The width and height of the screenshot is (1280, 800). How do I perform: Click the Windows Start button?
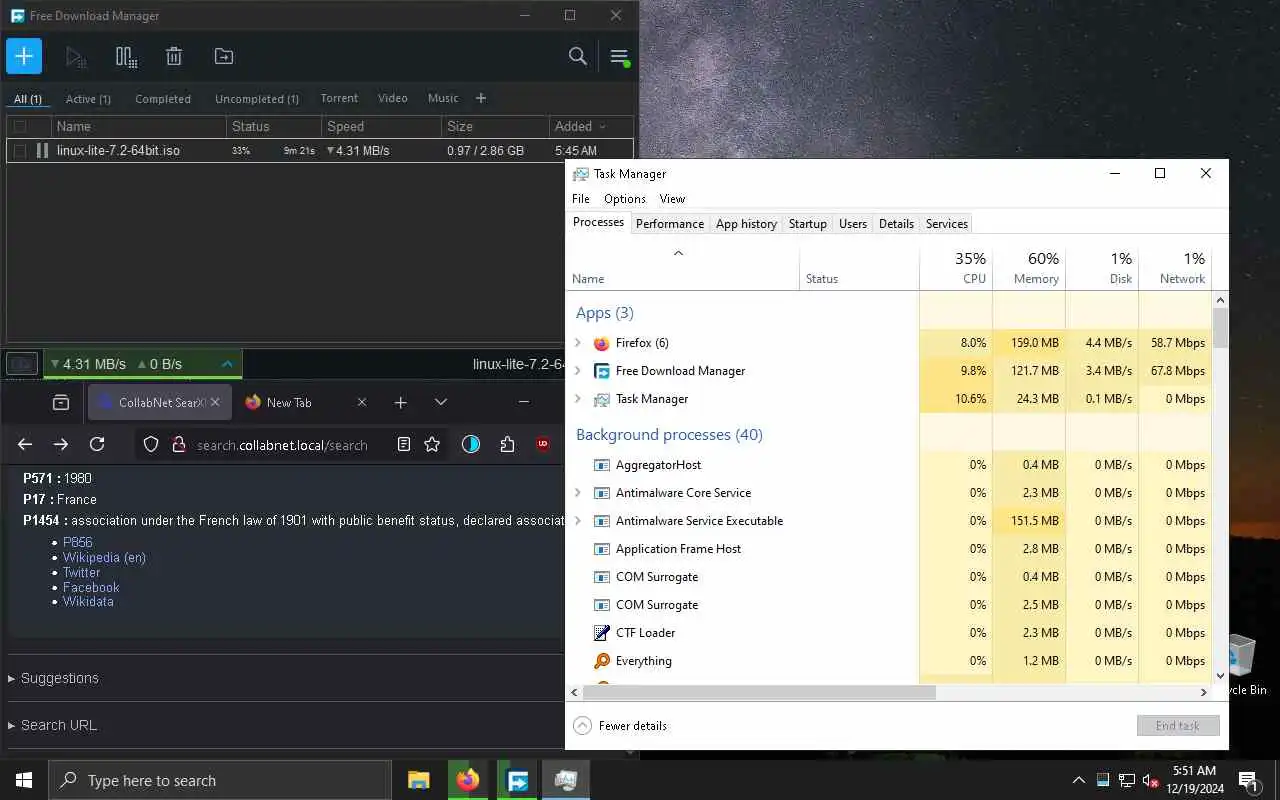[24, 780]
